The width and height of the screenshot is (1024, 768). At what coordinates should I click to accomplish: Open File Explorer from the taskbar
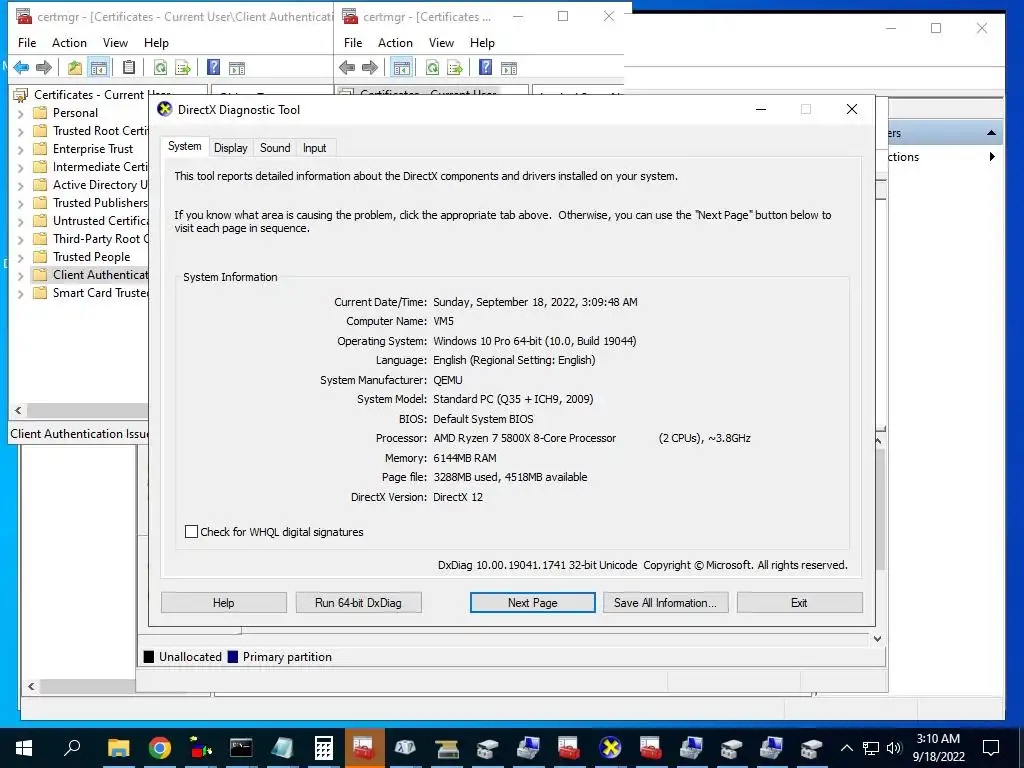tap(118, 748)
